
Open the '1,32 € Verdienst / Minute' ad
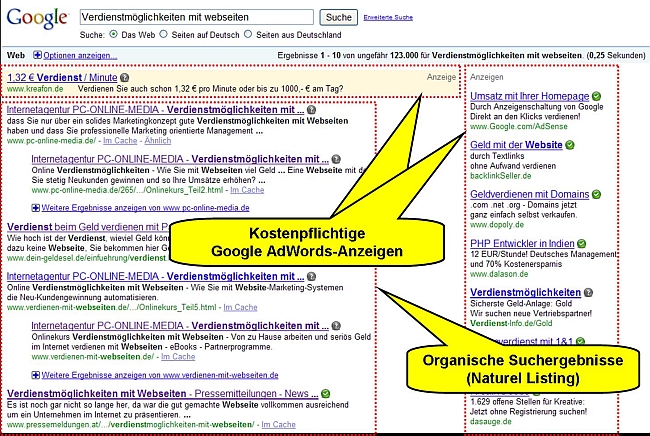pos(62,78)
